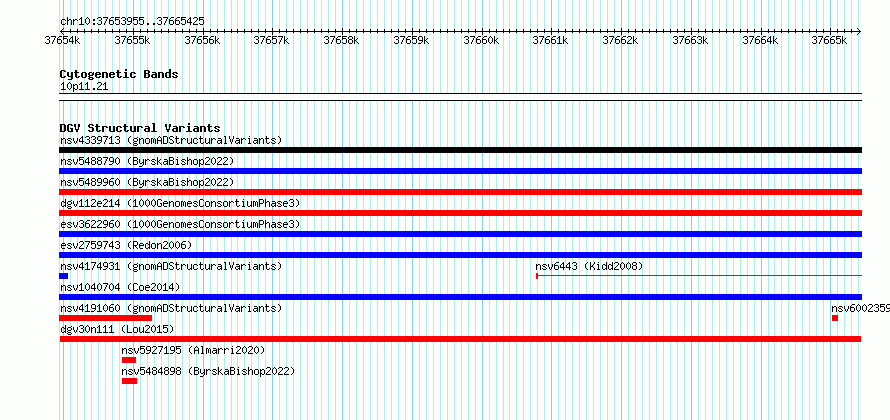Open nsv6443 (Kidd2008) label
Viewport: 890px width, 420px height.
(589, 266)
